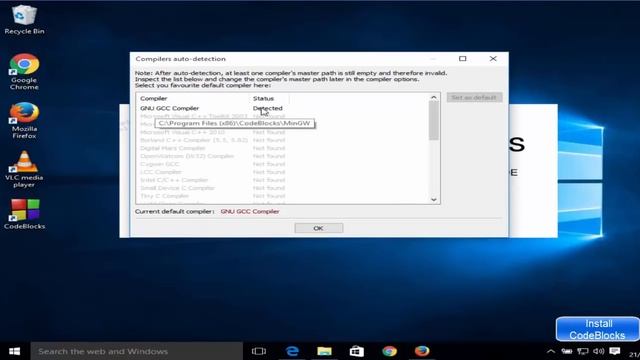Image resolution: width=640 pixels, height=360 pixels.
Task: Open the CodeBlocks desktop shortcut
Action: click(24, 214)
